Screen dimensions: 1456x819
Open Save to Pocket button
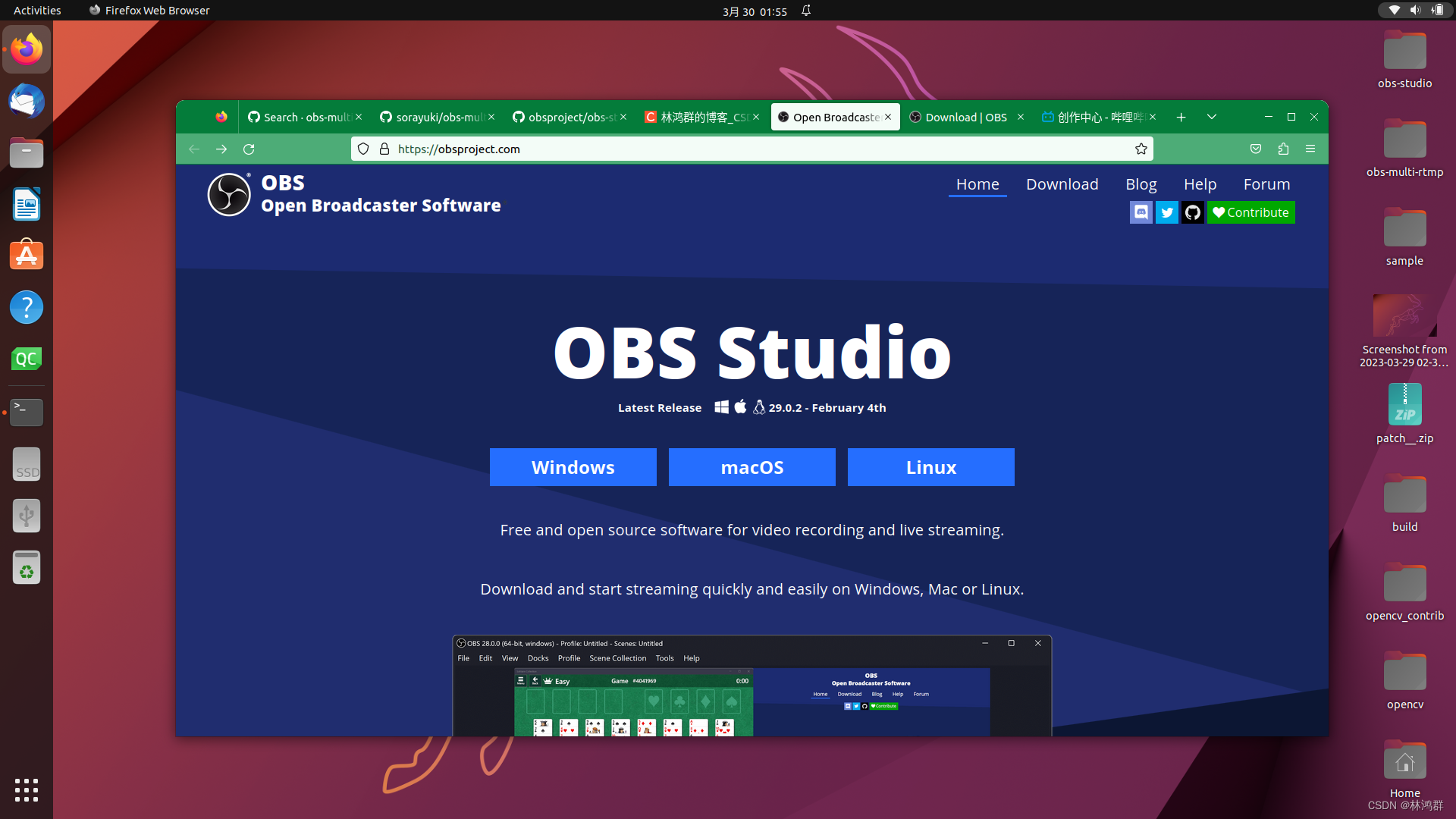(1256, 149)
